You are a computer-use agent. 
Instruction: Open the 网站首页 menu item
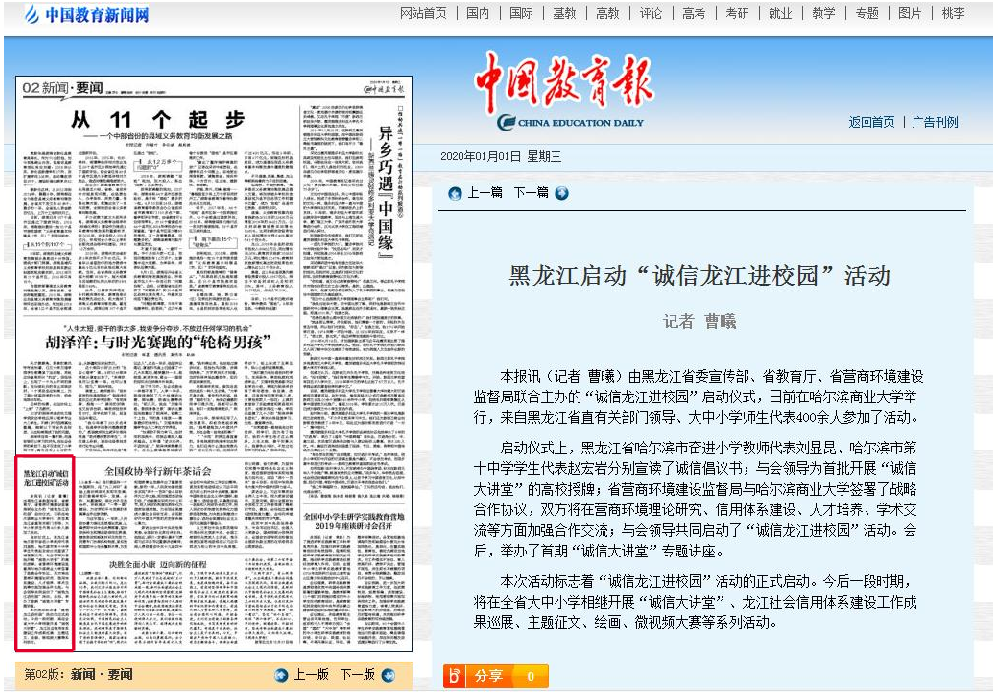click(x=423, y=13)
